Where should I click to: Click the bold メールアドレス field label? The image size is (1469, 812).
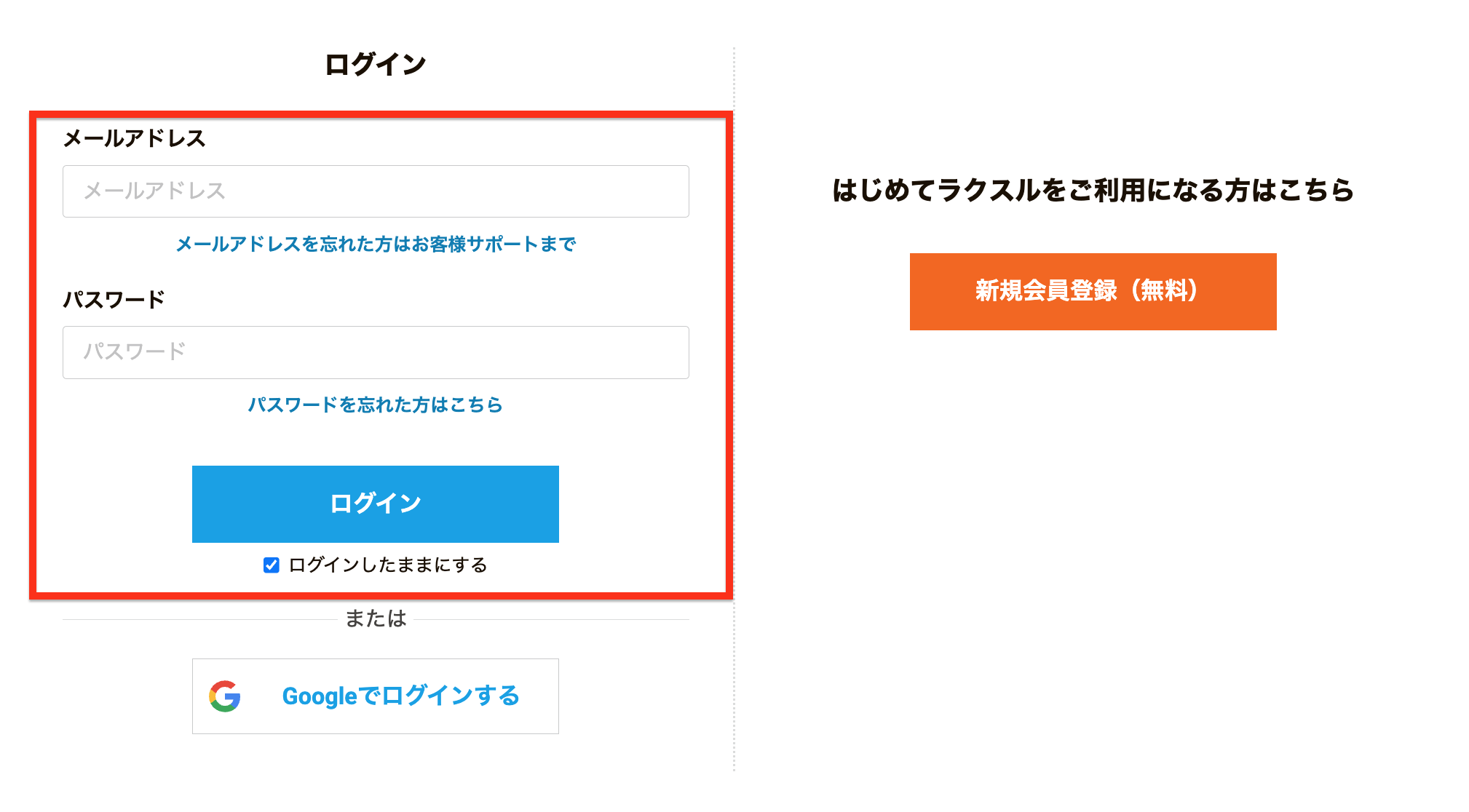coord(135,138)
